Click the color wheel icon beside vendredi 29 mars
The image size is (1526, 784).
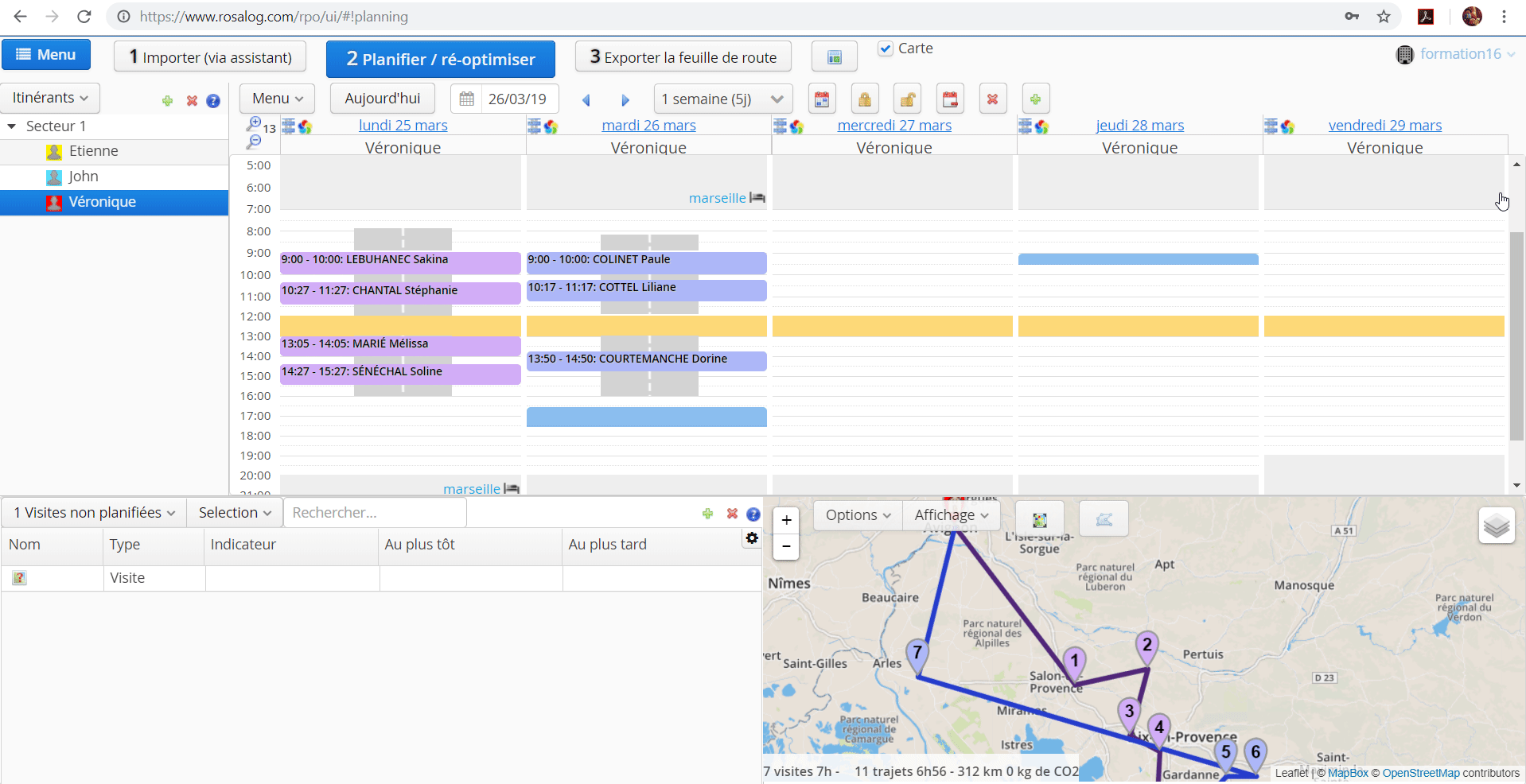[x=1287, y=127]
